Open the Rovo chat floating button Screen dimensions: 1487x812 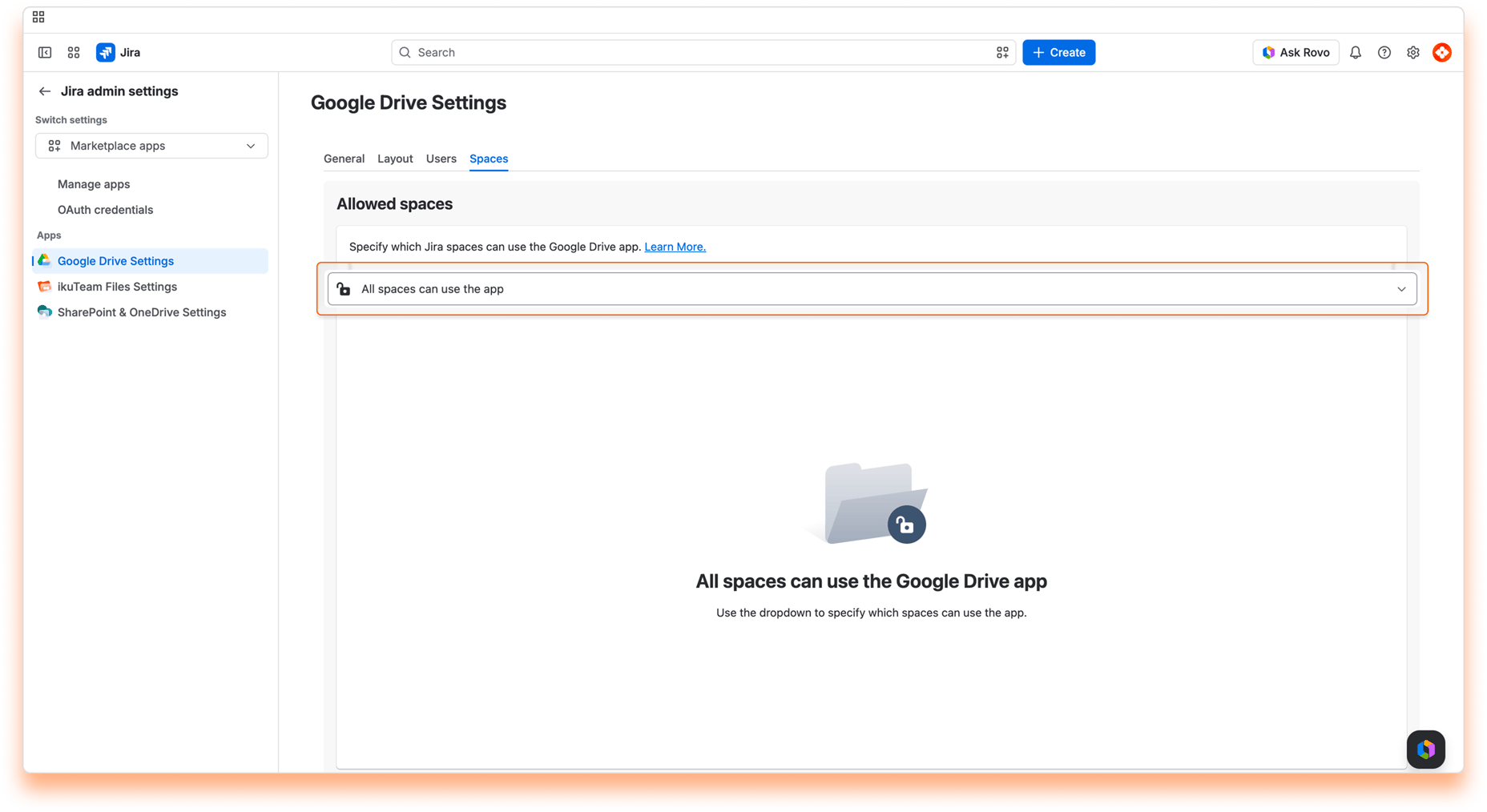pos(1426,750)
